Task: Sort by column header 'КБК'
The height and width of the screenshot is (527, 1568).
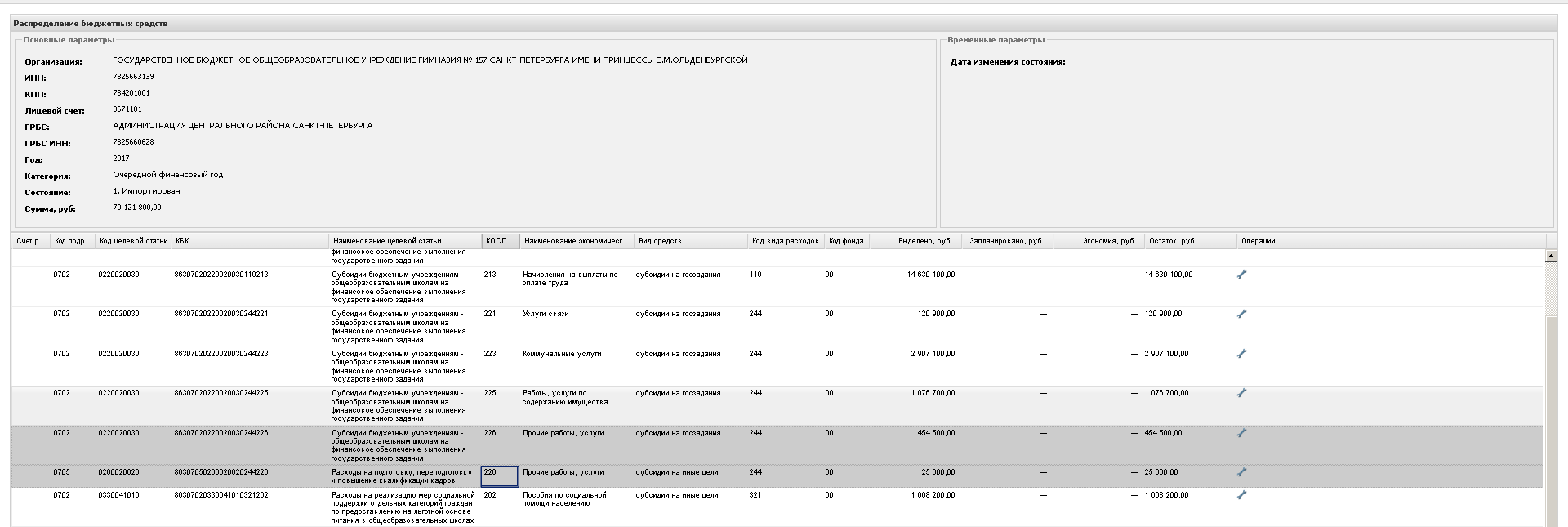Action: pos(249,241)
